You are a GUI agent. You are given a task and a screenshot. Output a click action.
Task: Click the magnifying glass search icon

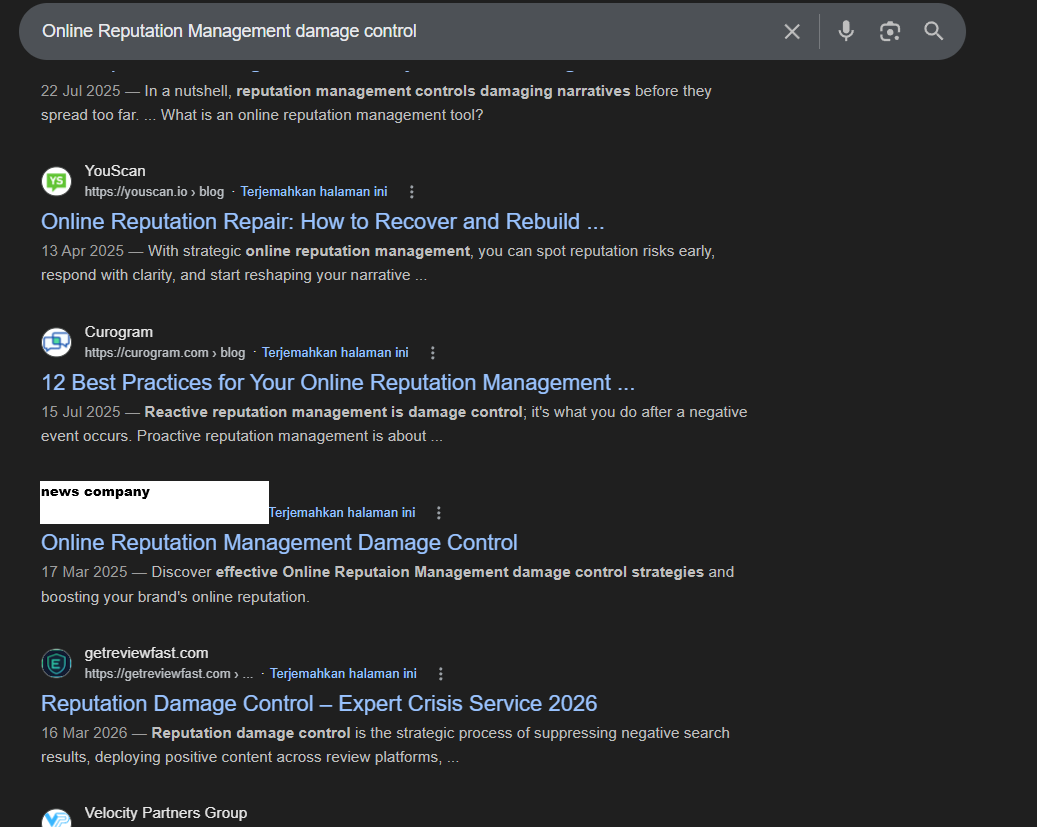point(934,31)
